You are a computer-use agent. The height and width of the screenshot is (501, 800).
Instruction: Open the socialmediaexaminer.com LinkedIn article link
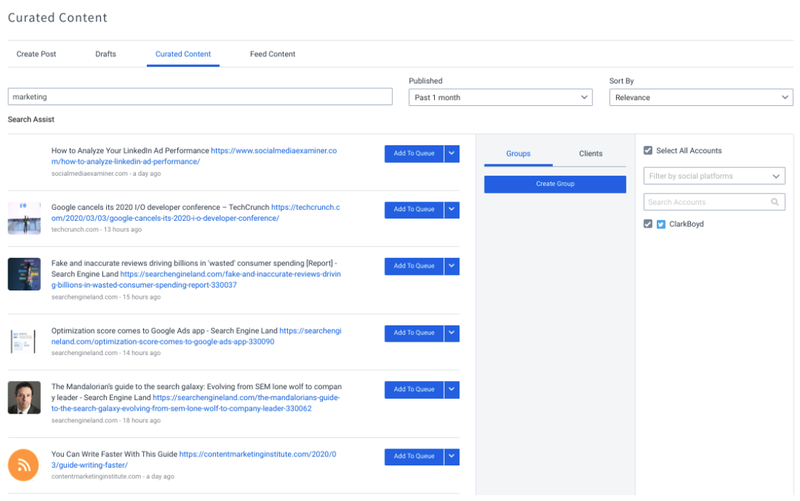194,156
